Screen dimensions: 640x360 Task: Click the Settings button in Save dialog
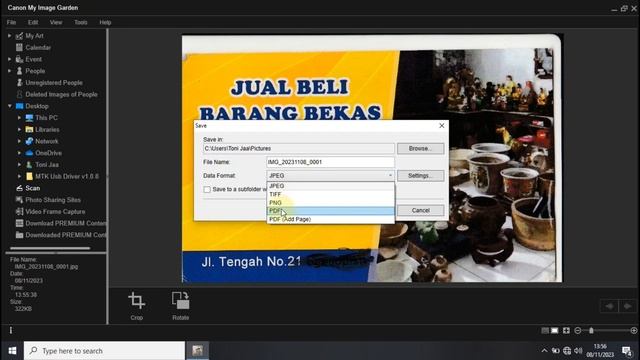coord(420,176)
